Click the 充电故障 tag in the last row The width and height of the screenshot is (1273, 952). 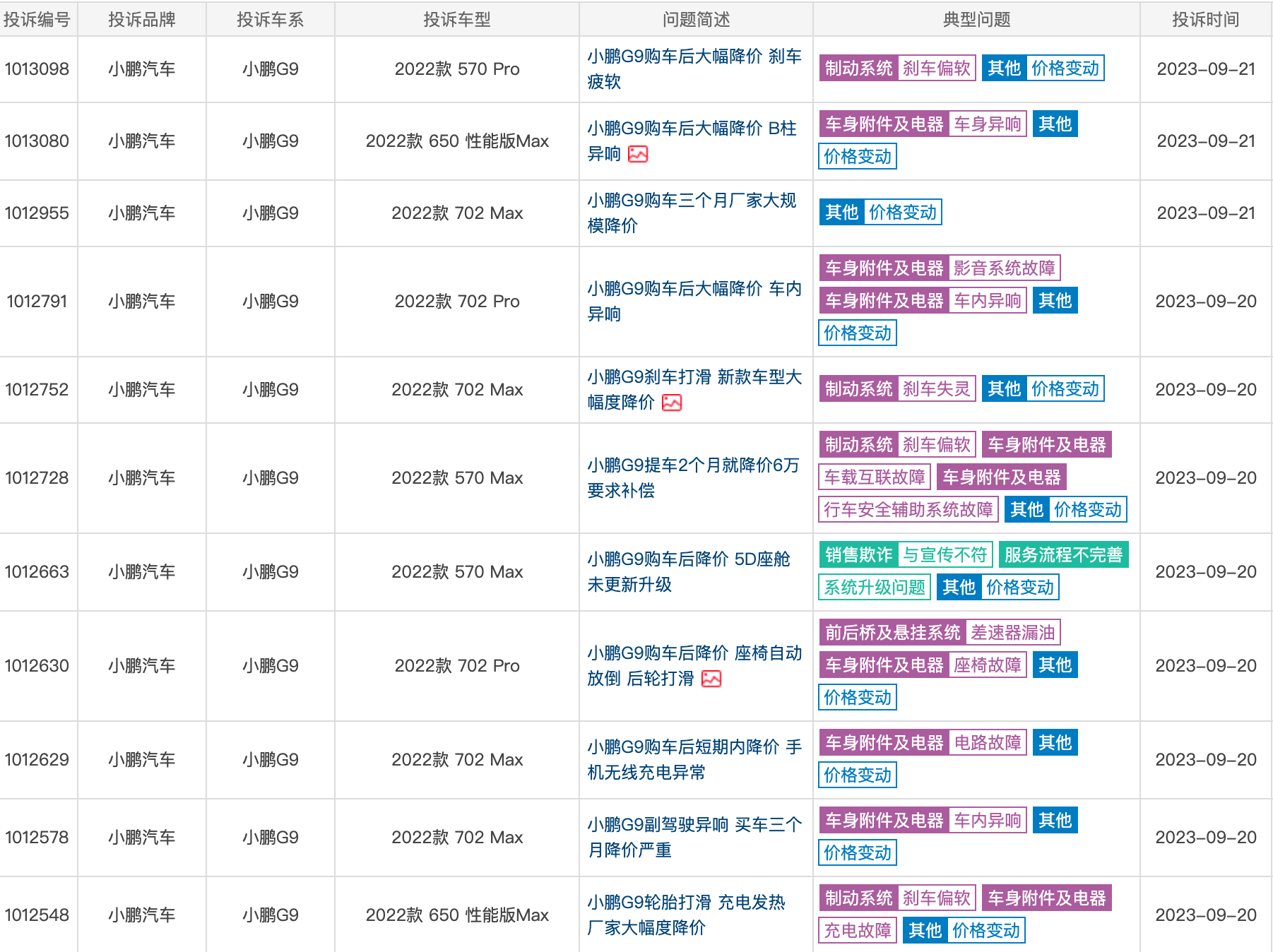858,931
